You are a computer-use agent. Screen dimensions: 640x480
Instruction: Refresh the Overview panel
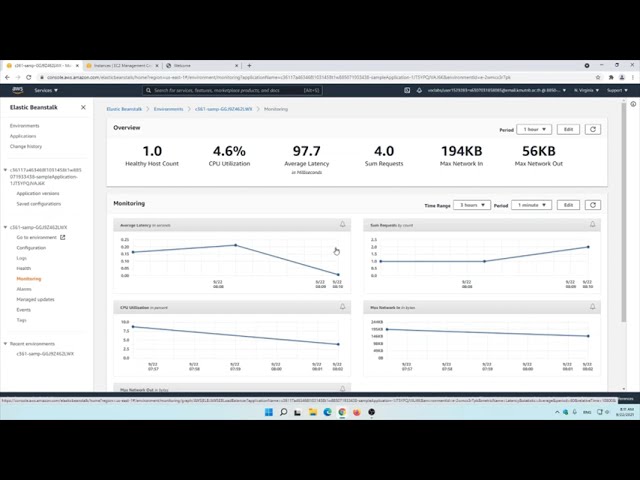593,129
